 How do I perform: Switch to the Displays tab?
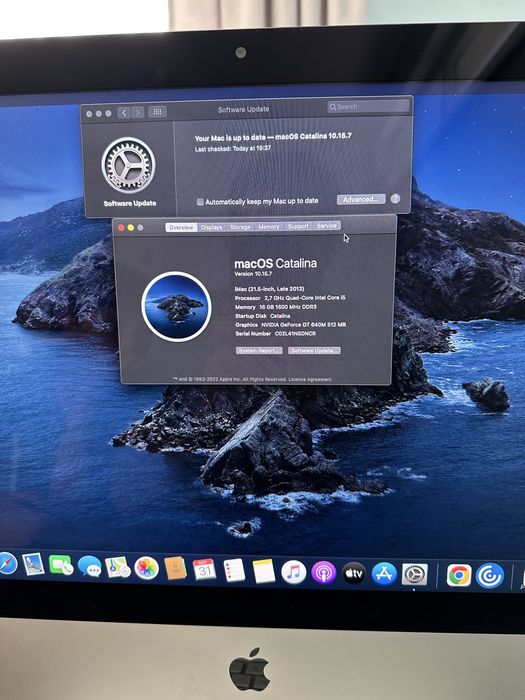211,227
